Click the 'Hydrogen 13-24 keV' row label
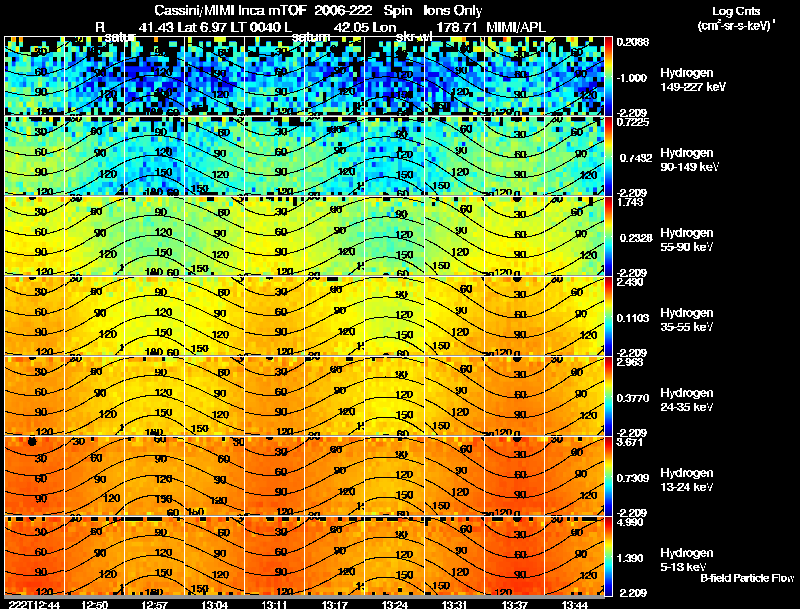This screenshot has height=609, width=800. pos(687,480)
